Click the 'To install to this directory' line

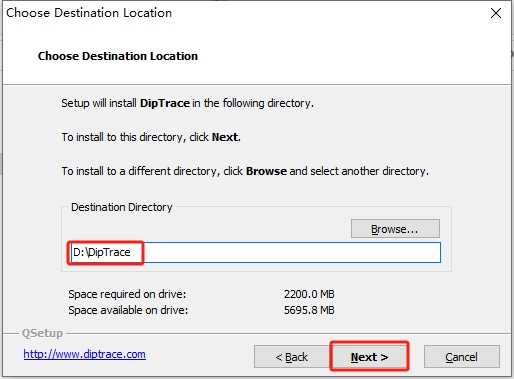pyautogui.click(x=151, y=137)
